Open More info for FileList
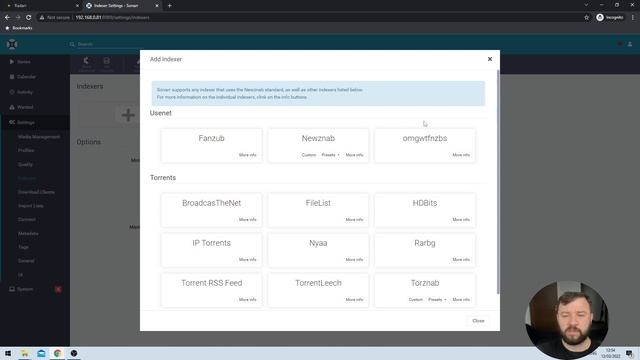This screenshot has height=360, width=640. pyautogui.click(x=354, y=220)
